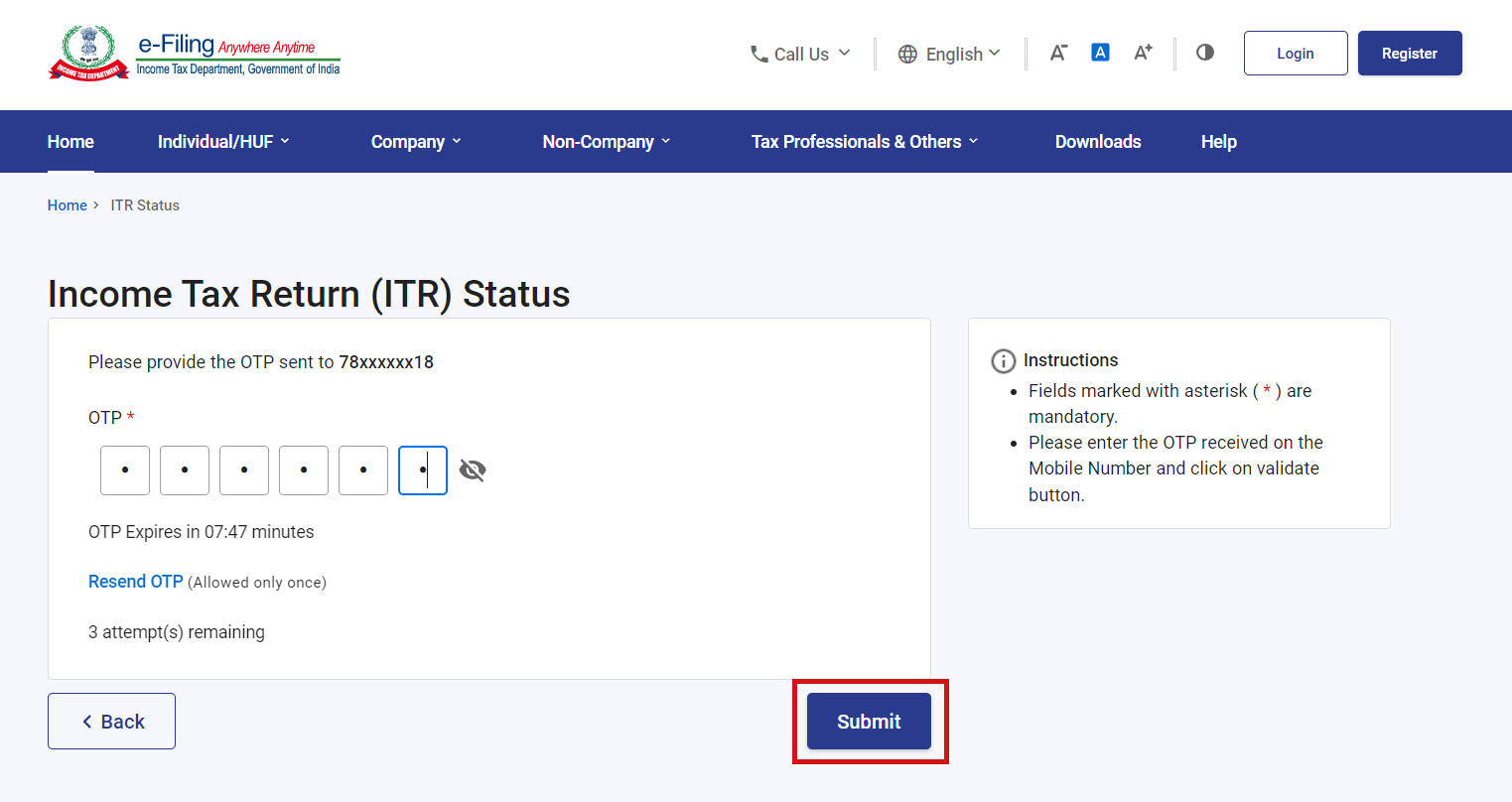Click the Register button
1512x802 pixels.
click(x=1409, y=53)
